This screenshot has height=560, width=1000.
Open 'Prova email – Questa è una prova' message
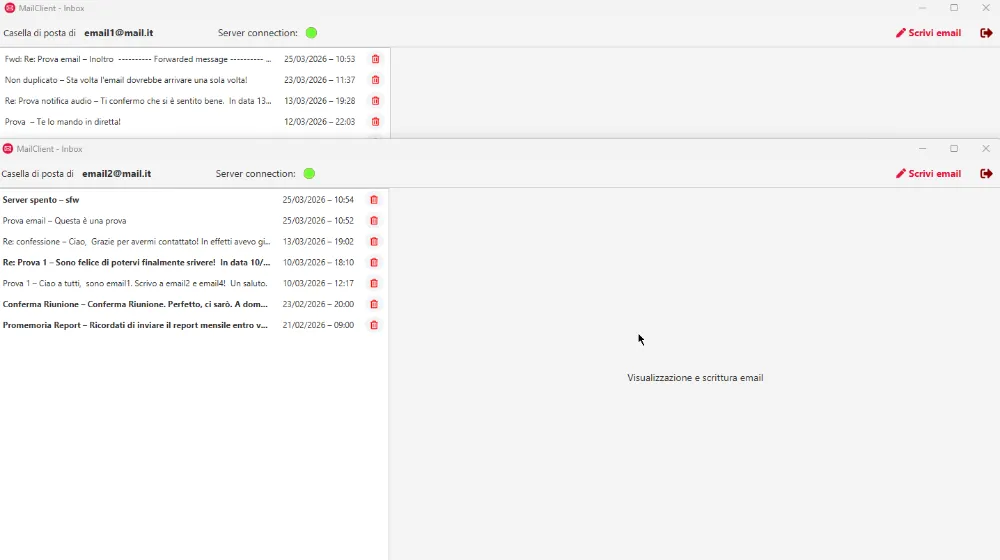194,221
